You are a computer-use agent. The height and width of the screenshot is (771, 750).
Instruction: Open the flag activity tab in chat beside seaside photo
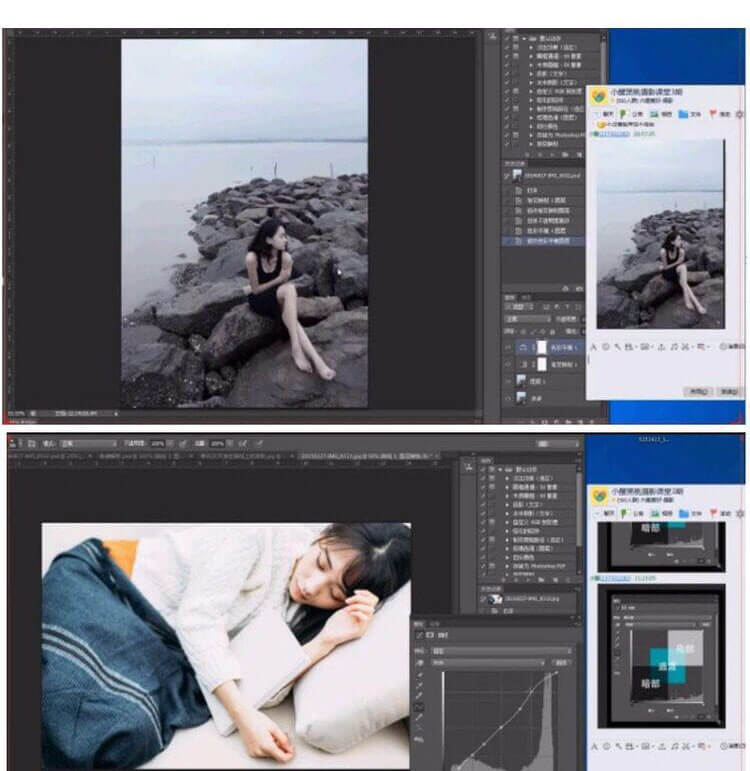click(720, 114)
